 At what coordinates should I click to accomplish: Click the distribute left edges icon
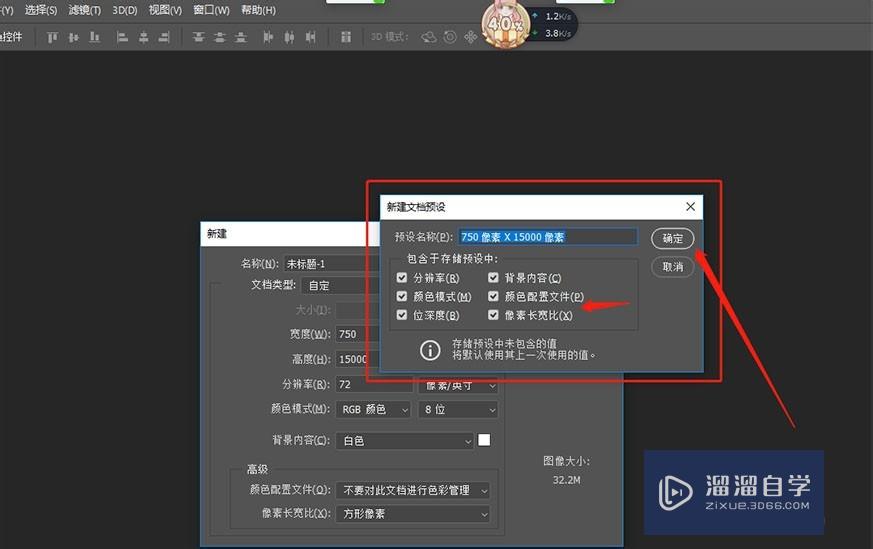pos(268,37)
